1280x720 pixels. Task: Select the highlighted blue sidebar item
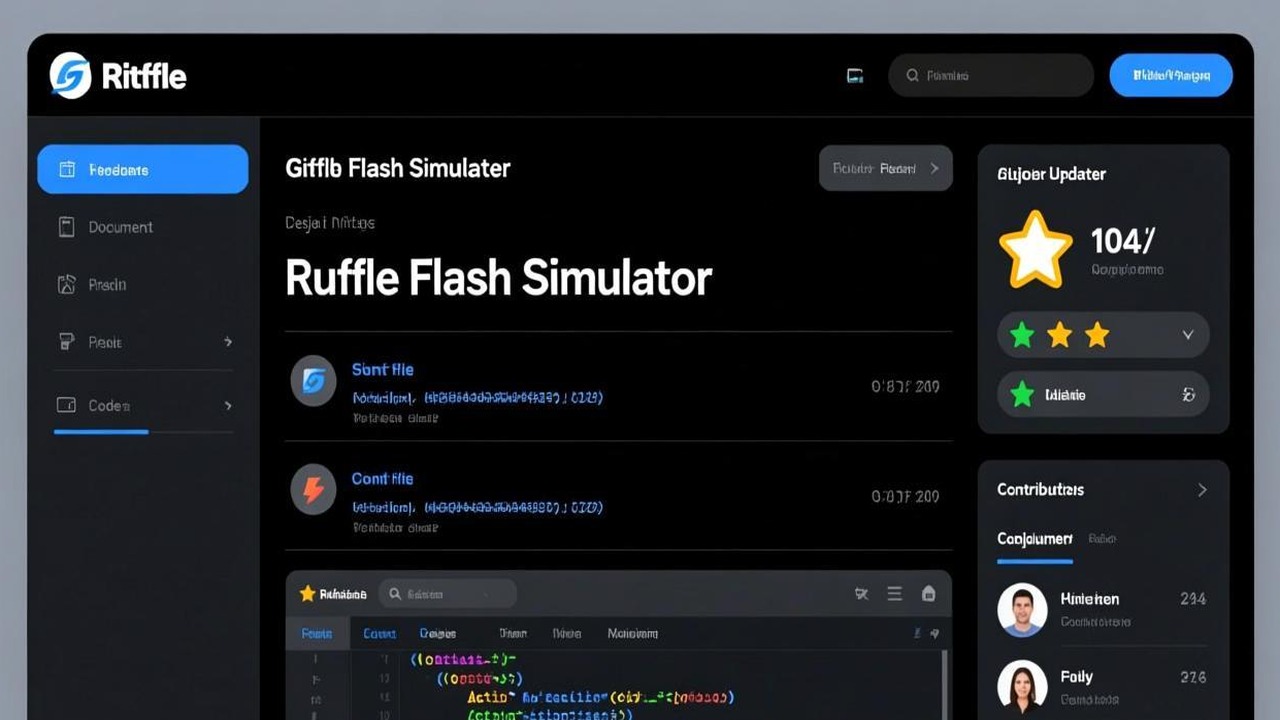pos(143,169)
